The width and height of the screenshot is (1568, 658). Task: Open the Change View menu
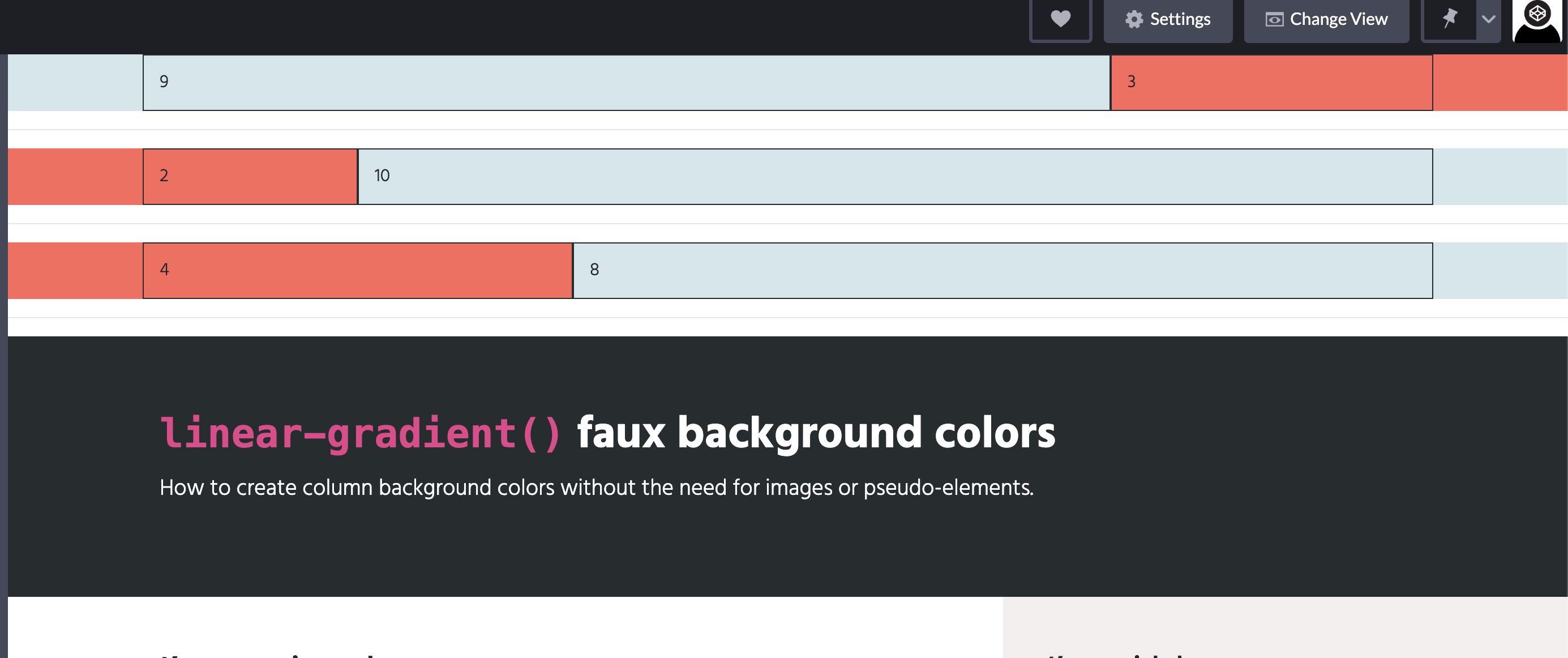[1326, 19]
